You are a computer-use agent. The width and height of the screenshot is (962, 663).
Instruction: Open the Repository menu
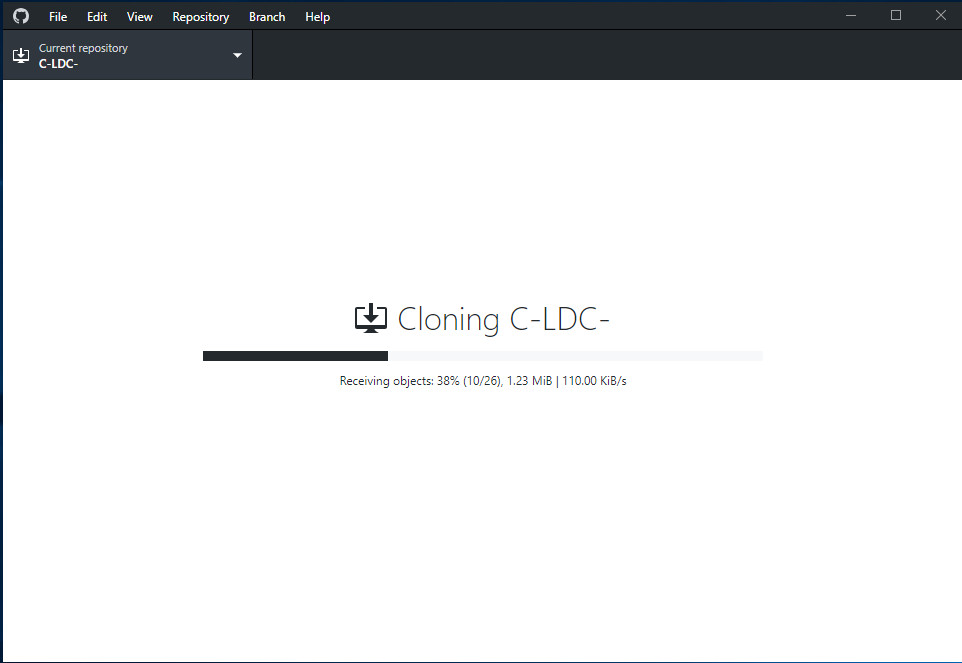(x=201, y=17)
